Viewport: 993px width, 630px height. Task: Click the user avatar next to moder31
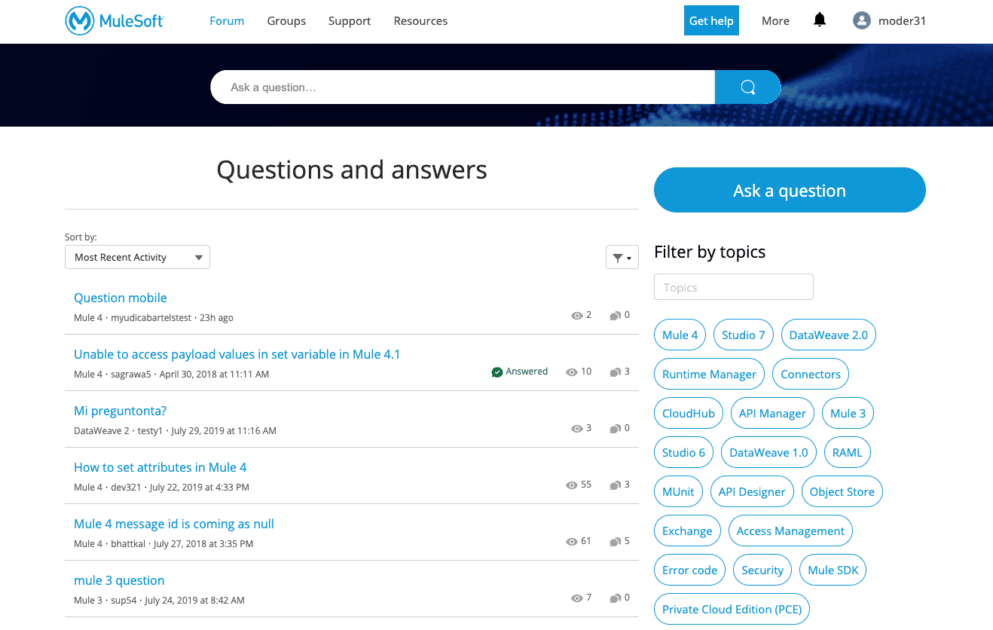861,20
